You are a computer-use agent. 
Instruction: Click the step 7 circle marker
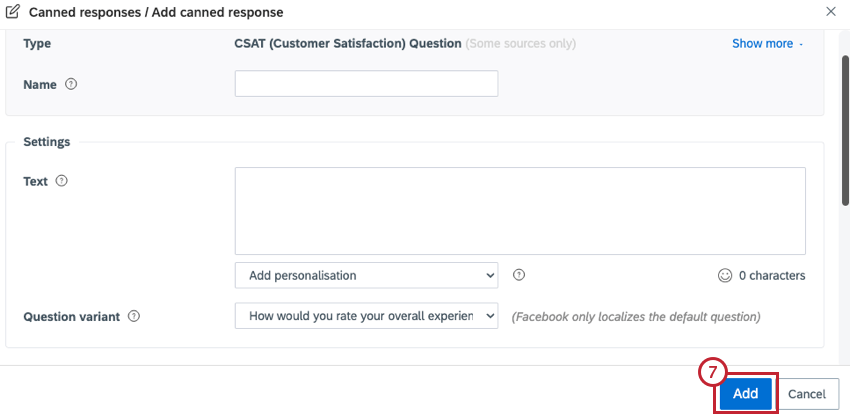click(x=713, y=373)
